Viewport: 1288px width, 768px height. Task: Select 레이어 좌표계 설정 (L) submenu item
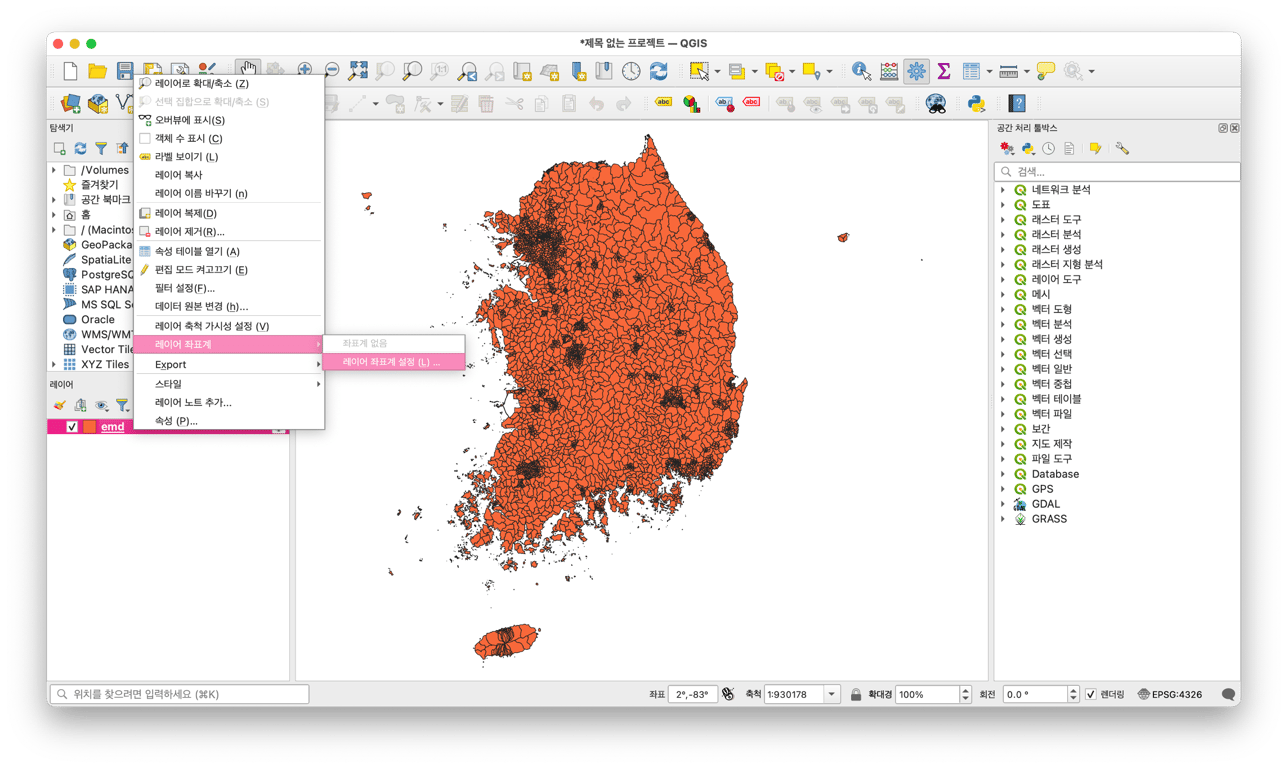click(x=391, y=362)
